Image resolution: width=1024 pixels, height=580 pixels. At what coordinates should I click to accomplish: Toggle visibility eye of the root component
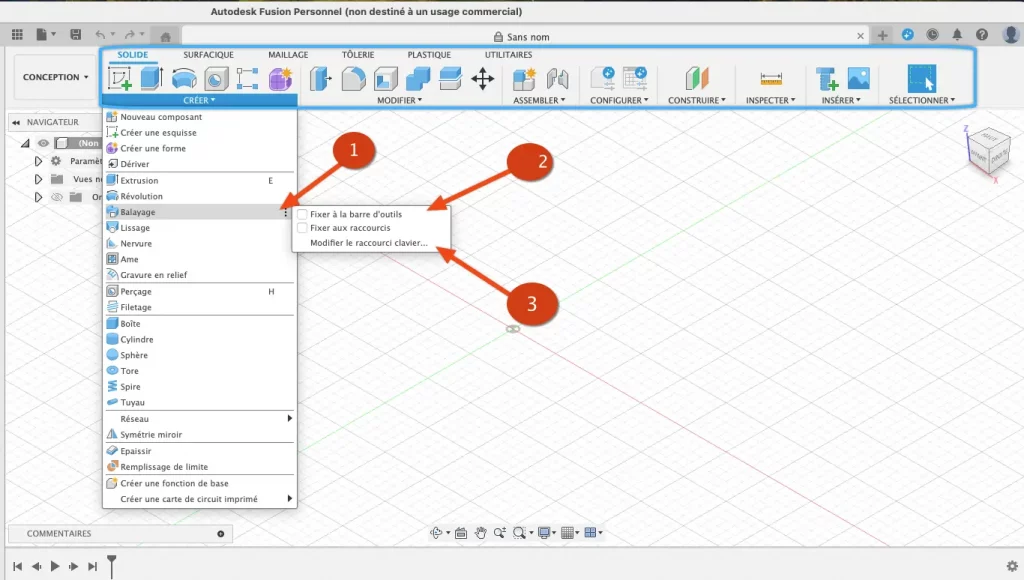pos(43,143)
